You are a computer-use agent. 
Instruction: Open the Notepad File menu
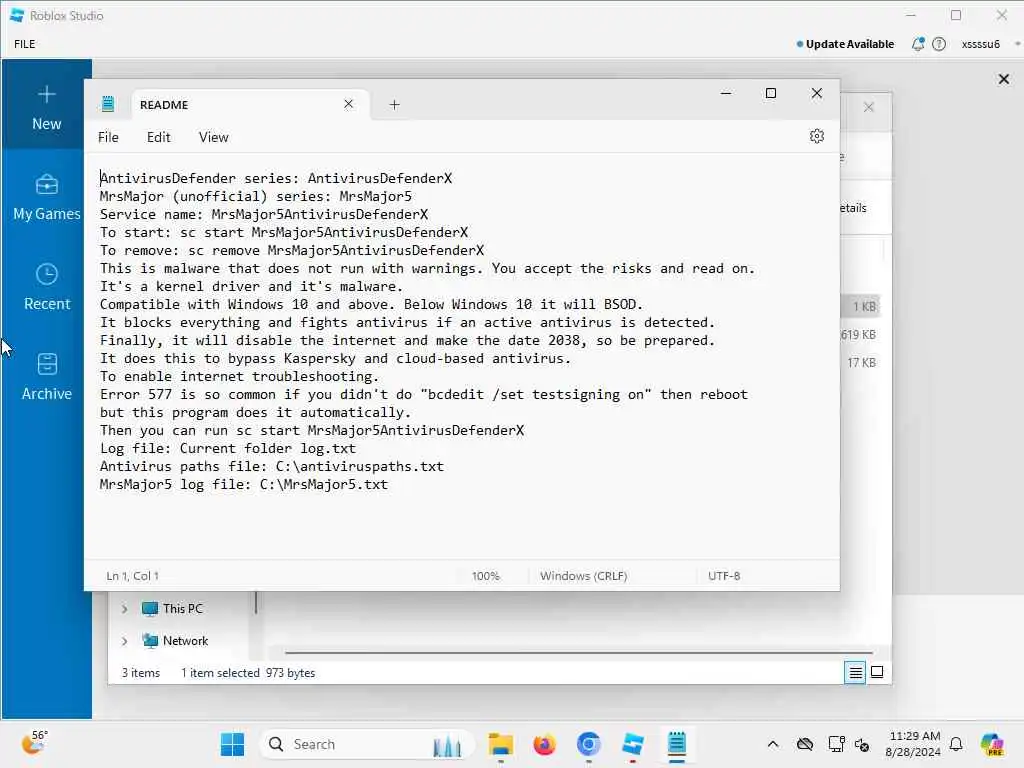[x=108, y=137]
